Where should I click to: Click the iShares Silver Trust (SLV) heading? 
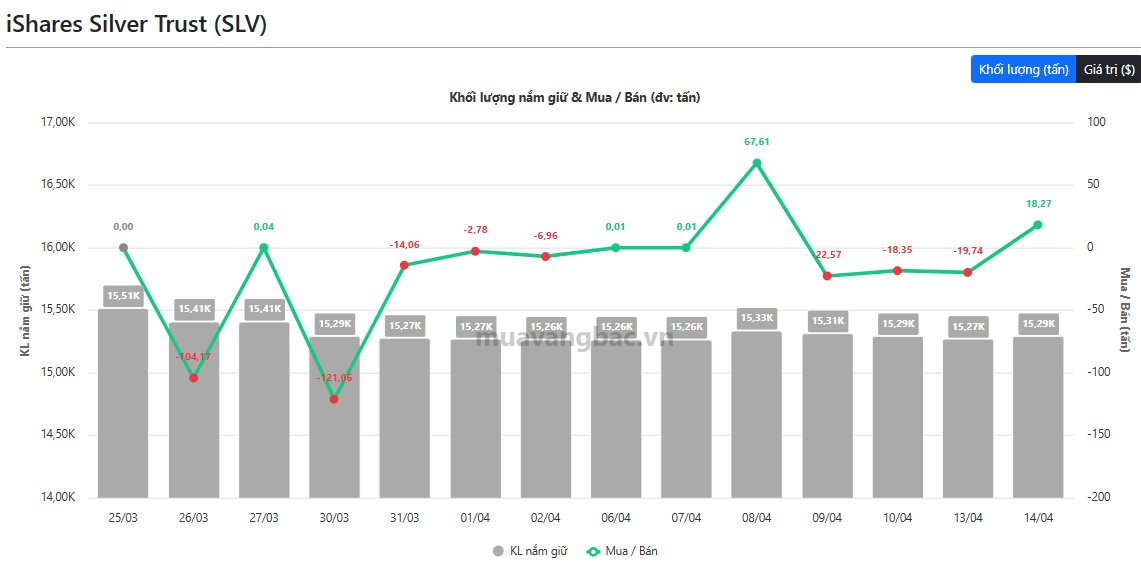(x=137, y=25)
